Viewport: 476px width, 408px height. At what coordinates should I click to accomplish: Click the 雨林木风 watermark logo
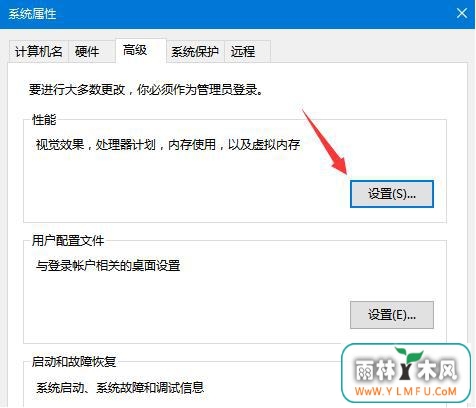point(406,373)
